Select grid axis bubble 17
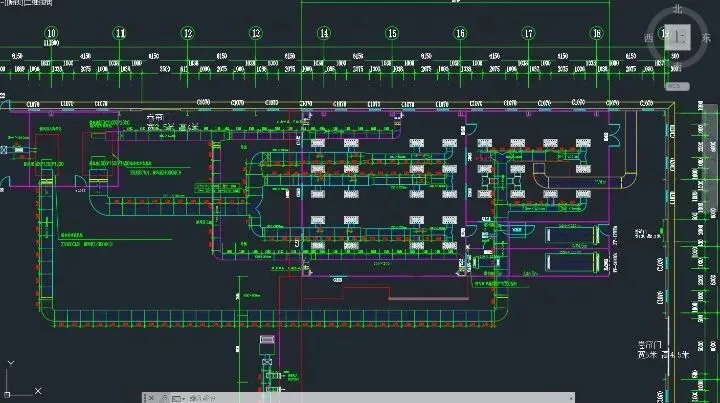 [528, 33]
